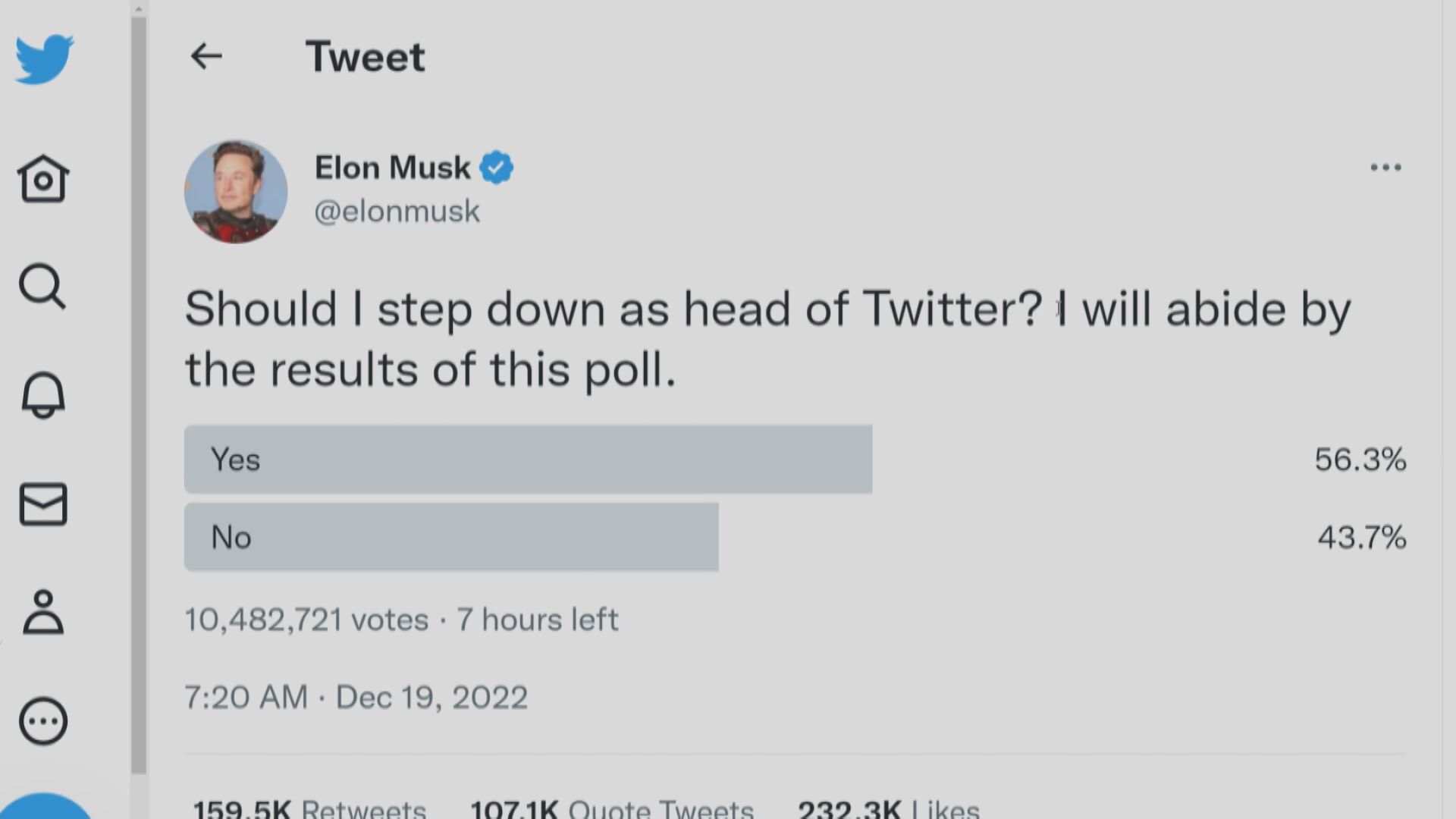The image size is (1456, 819).
Task: Click the blue verified badge
Action: (x=497, y=168)
